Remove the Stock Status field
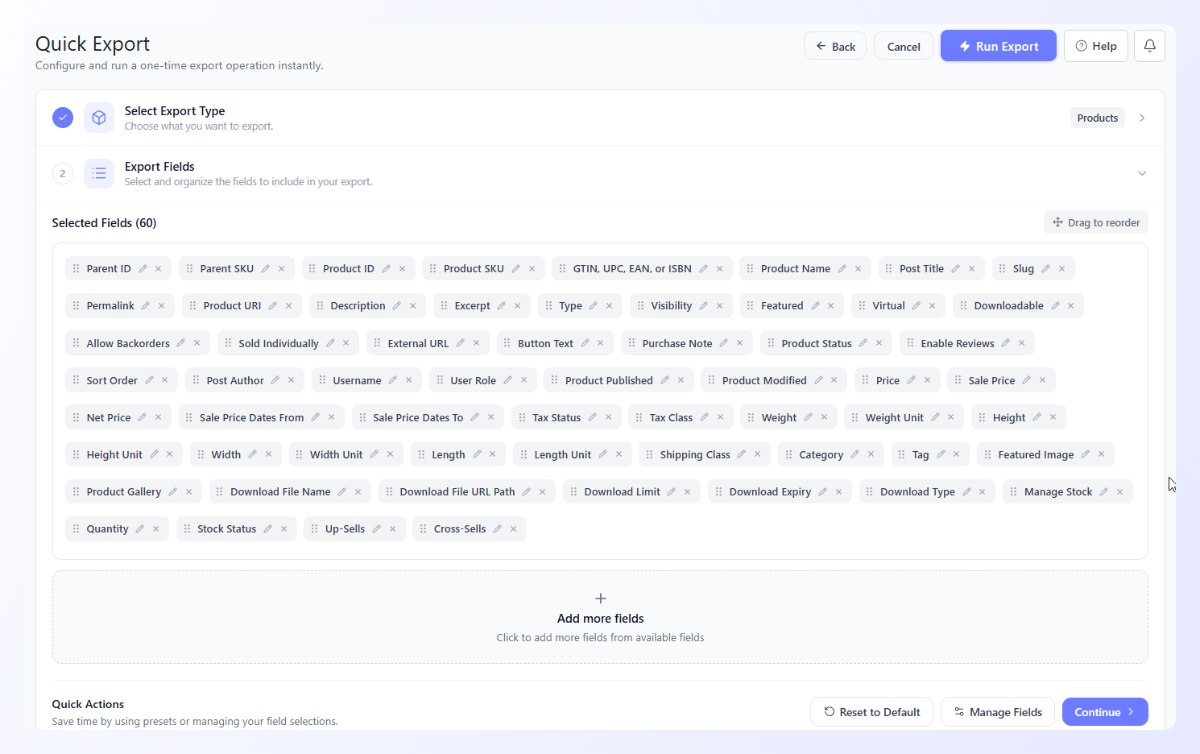1200x754 pixels. (284, 528)
